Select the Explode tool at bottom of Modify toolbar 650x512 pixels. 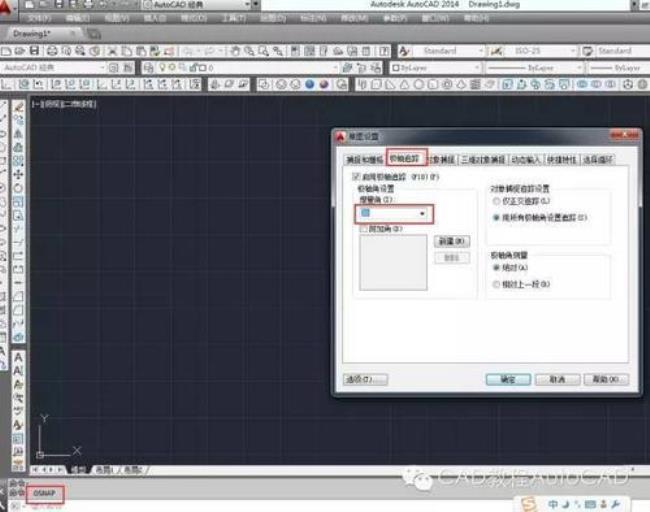pos(18,337)
